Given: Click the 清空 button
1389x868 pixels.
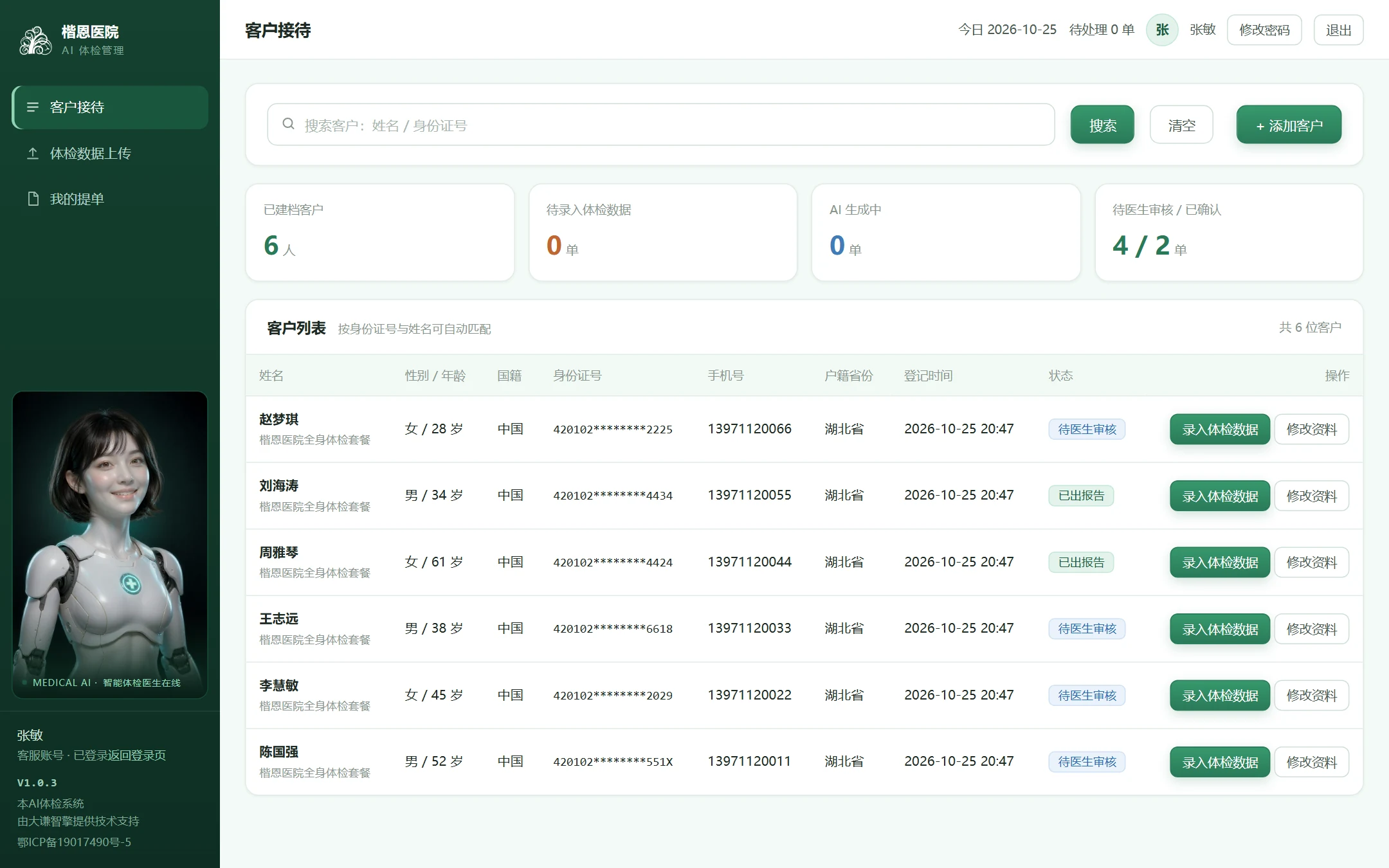Looking at the screenshot, I should pos(1181,125).
